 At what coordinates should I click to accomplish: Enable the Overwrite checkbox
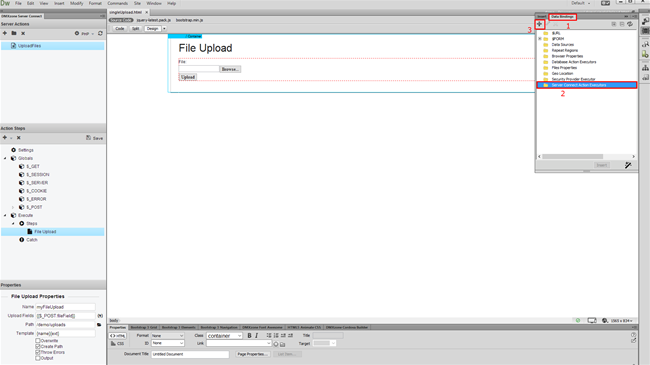[x=38, y=341]
